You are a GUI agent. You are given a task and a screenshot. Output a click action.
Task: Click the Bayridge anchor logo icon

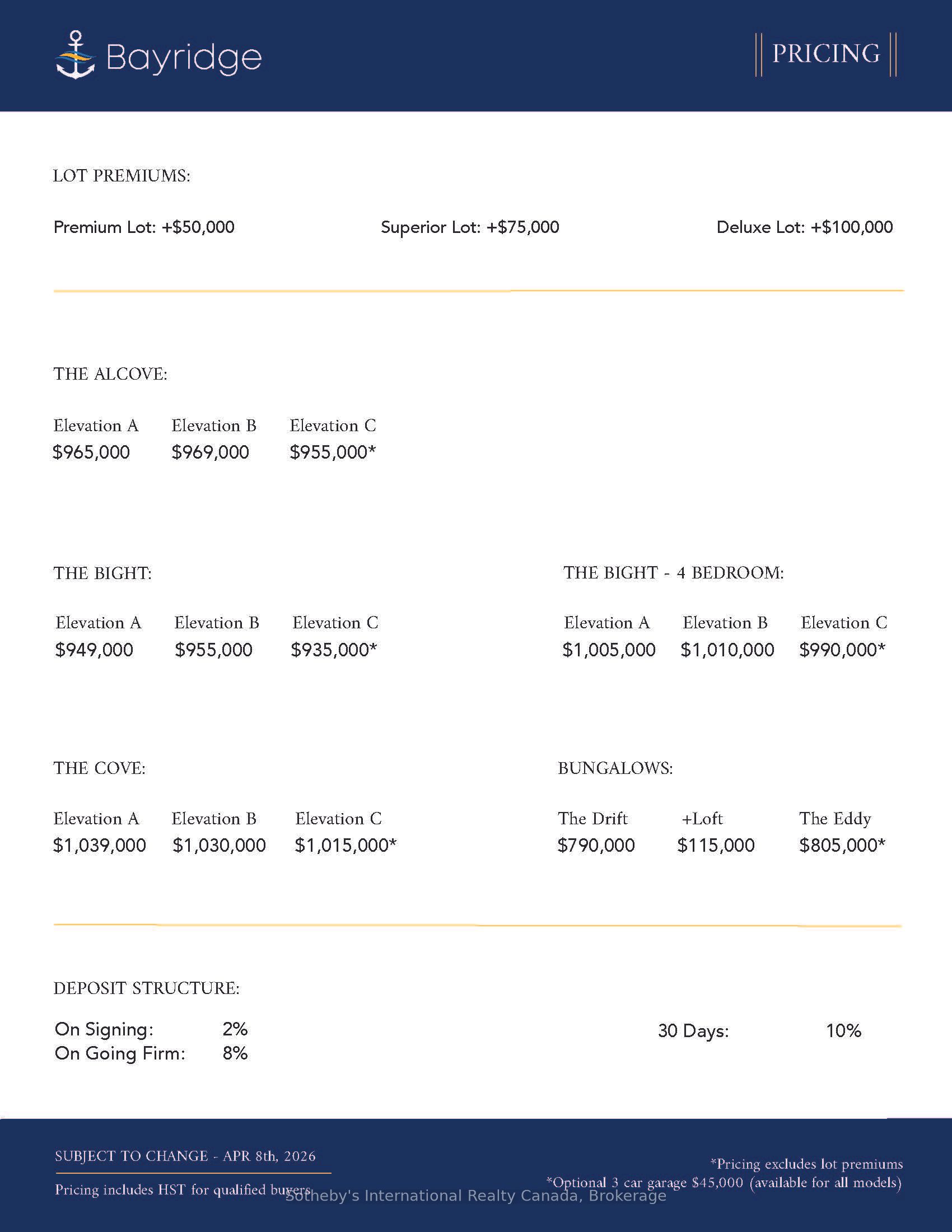click(x=76, y=55)
